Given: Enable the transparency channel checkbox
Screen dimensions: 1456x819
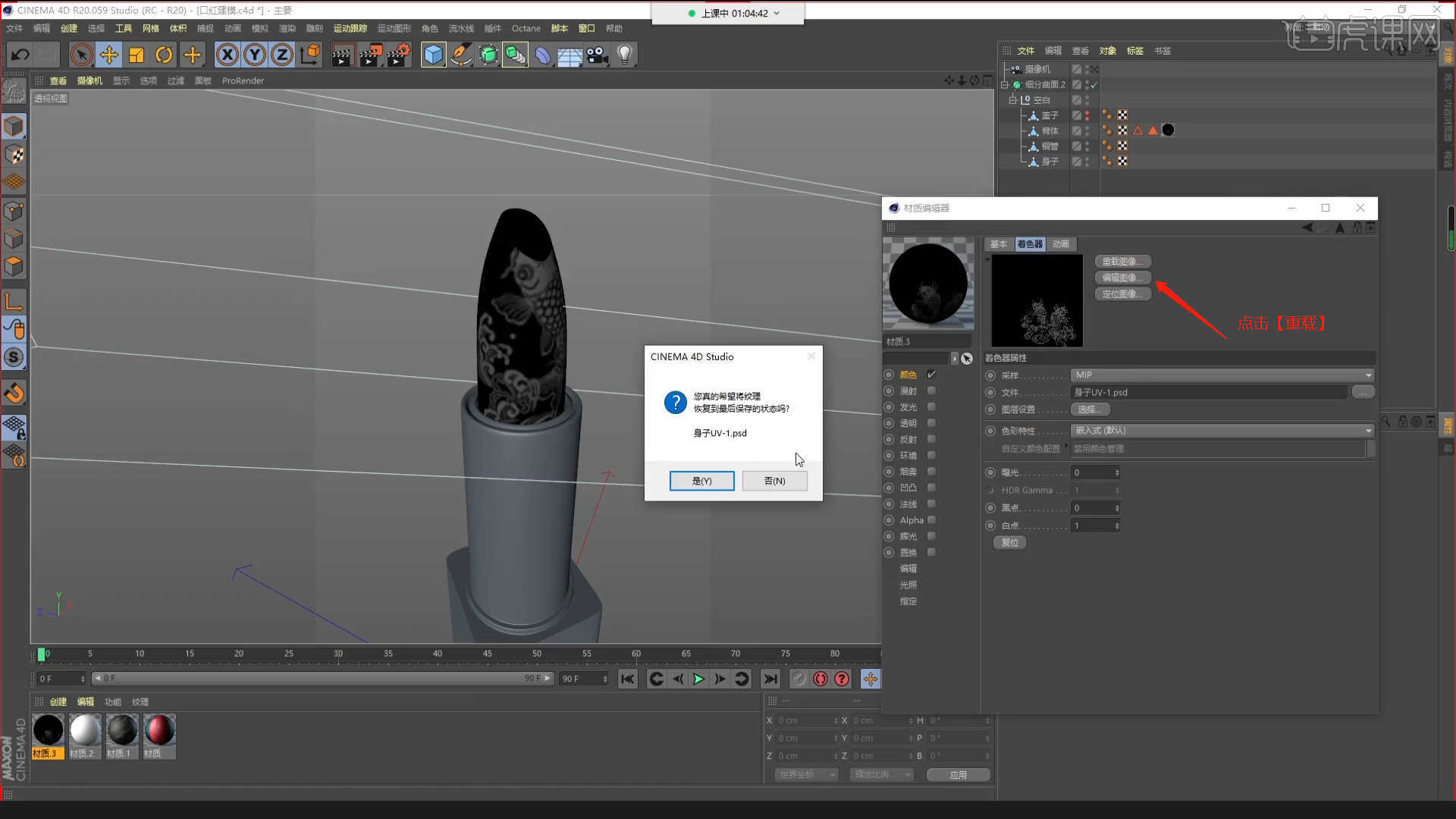Looking at the screenshot, I should [x=931, y=423].
